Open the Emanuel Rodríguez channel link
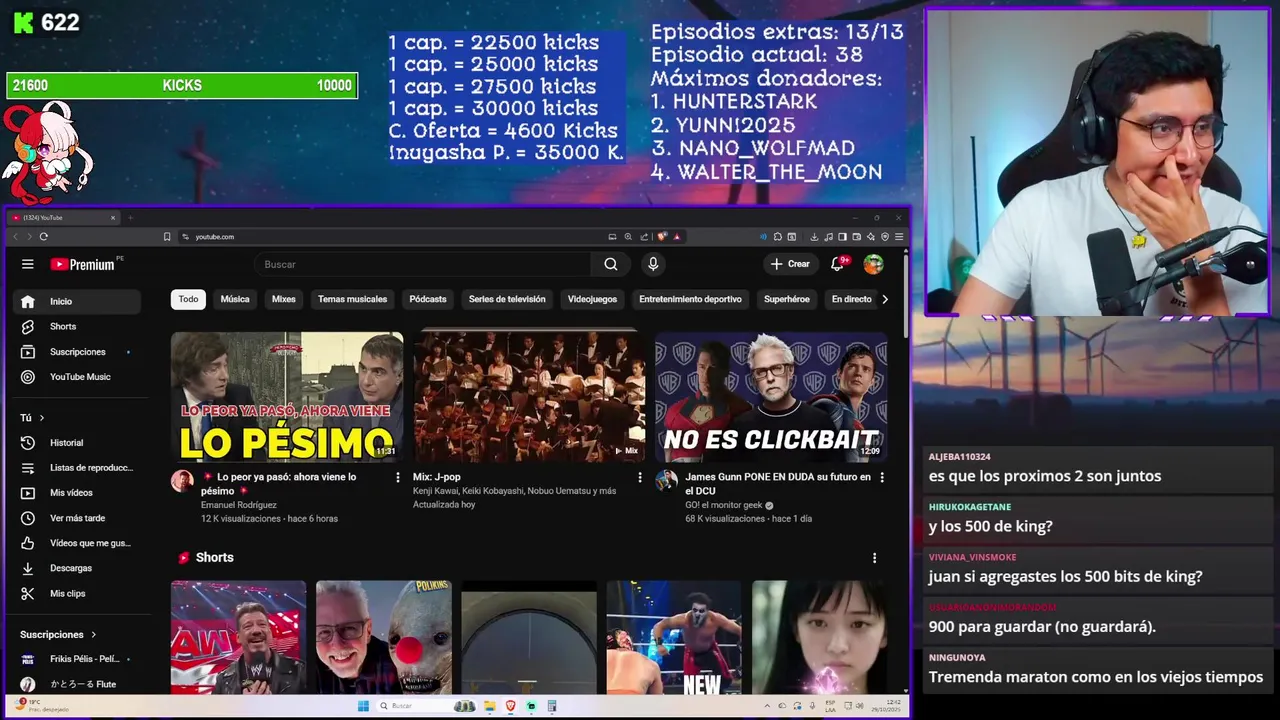The width and height of the screenshot is (1280, 720). (x=238, y=505)
